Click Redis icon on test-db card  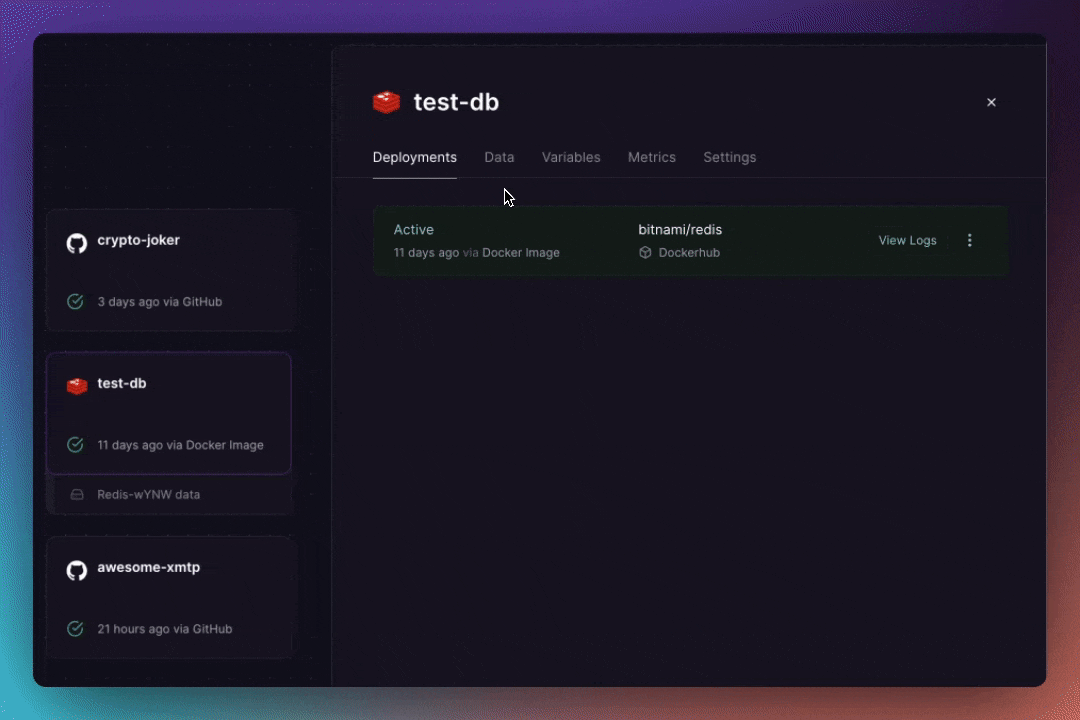[x=77, y=386]
